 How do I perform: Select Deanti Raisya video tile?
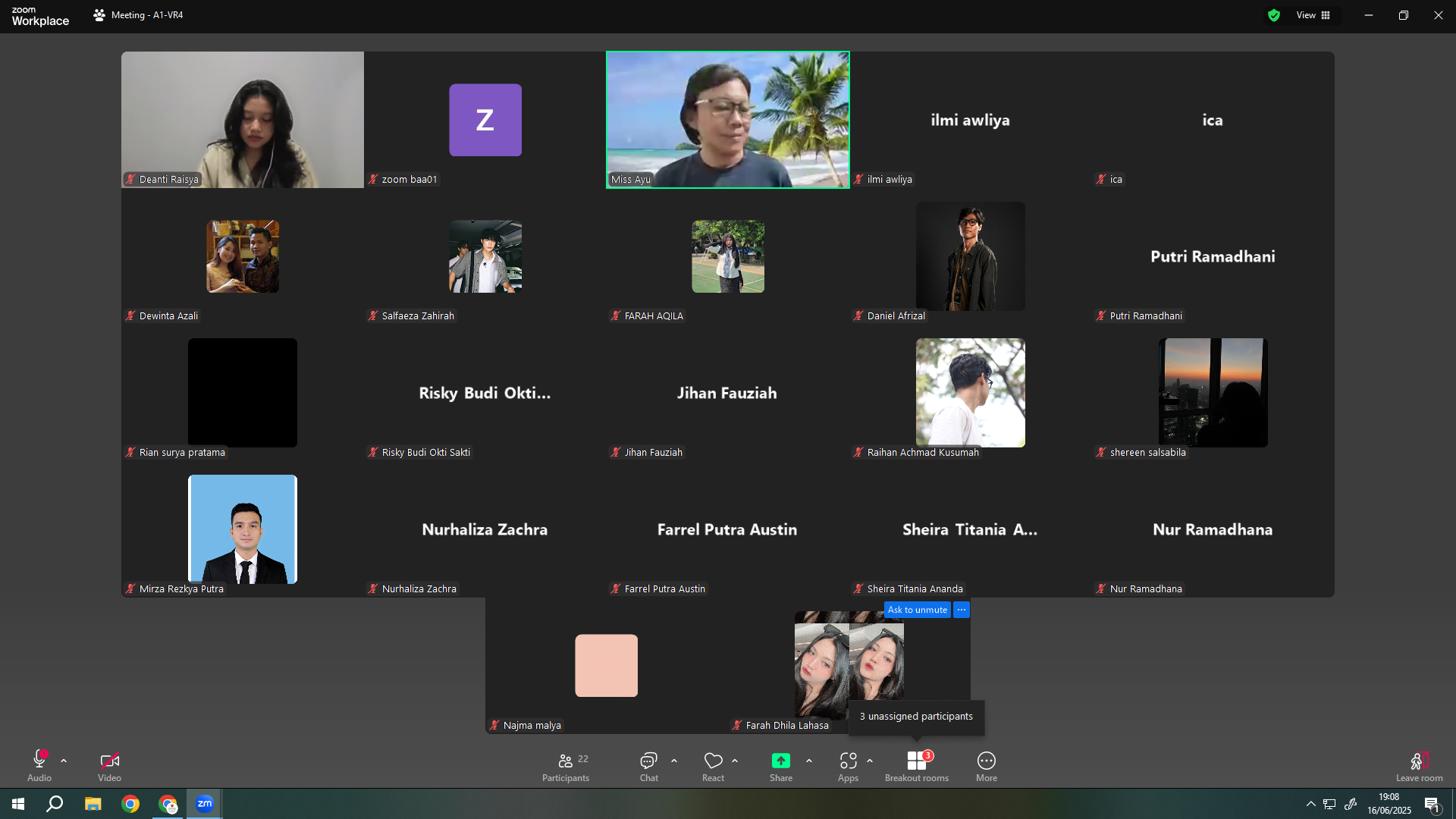[243, 120]
